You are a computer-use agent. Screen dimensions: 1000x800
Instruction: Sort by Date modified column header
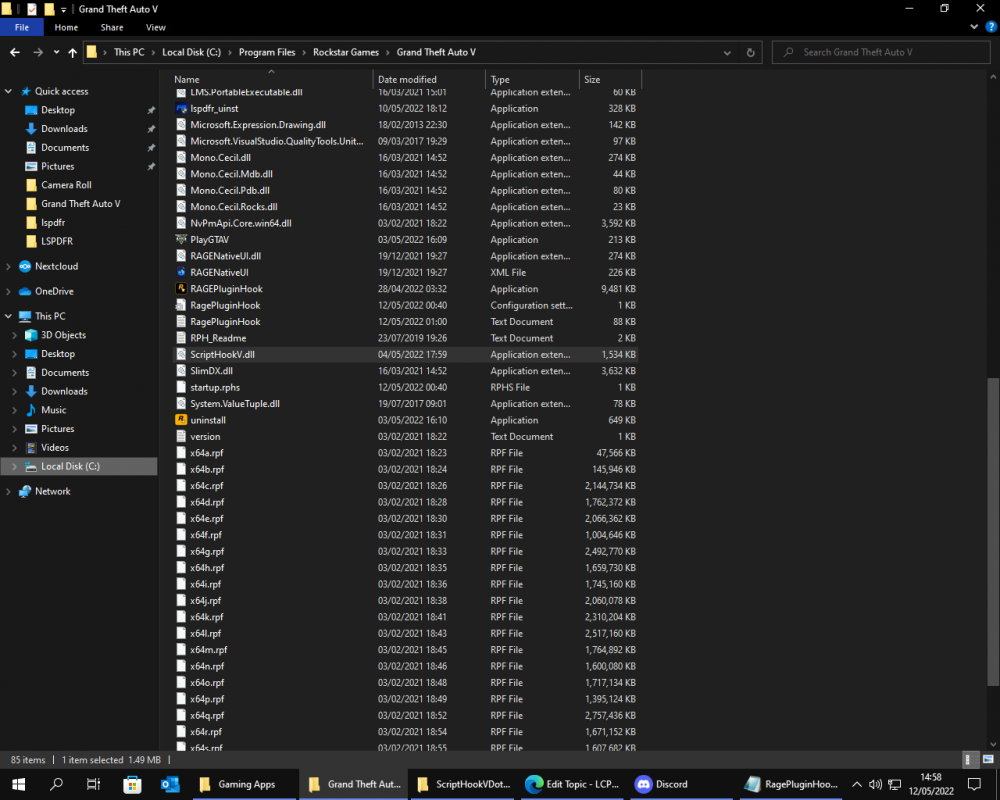[x=429, y=79]
